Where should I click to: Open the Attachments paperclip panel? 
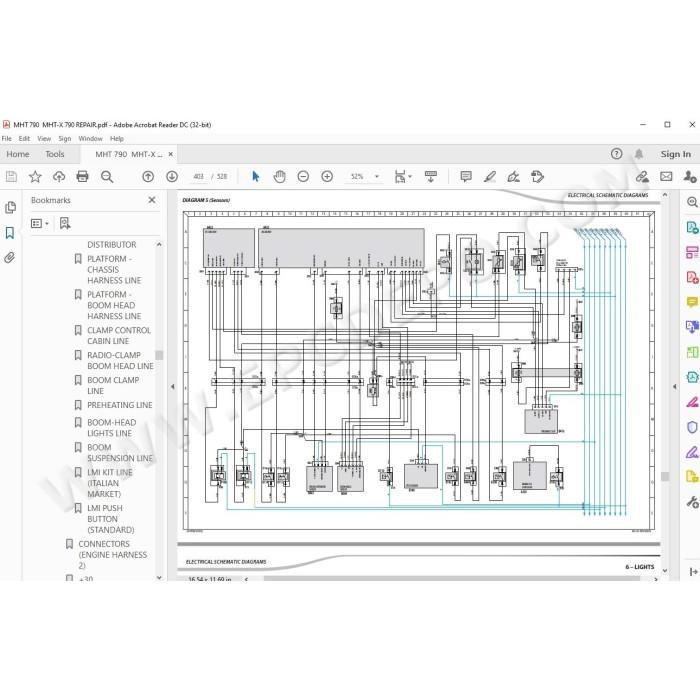coord(10,258)
